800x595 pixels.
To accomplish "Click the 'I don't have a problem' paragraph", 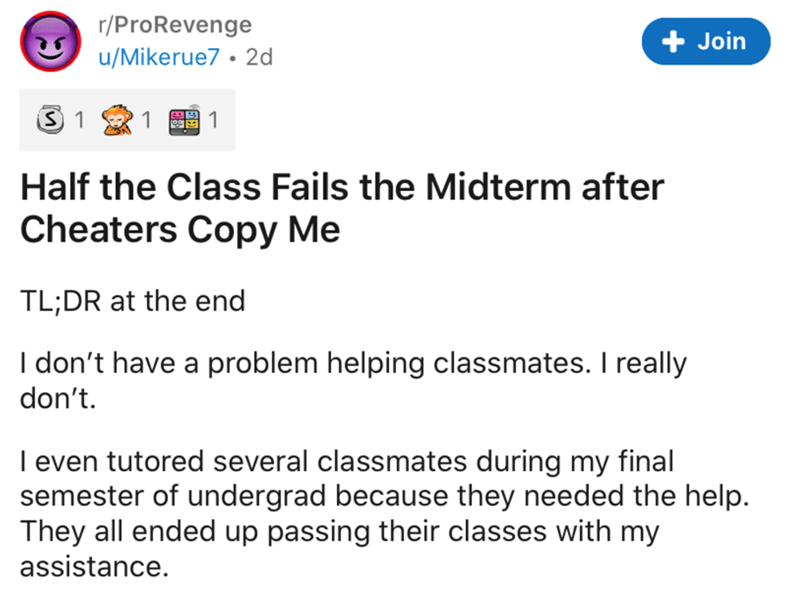I will 353,380.
